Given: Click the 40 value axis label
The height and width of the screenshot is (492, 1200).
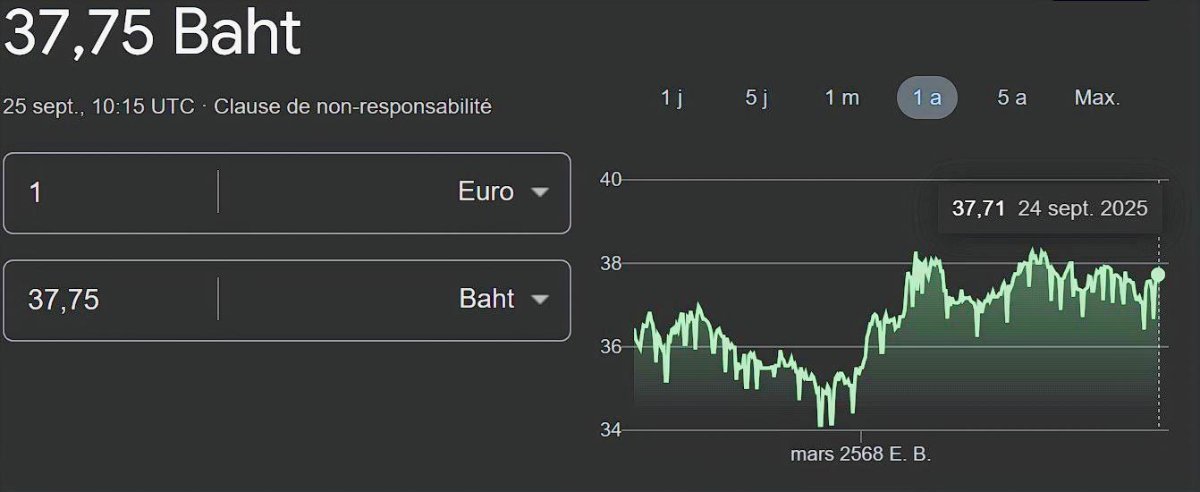Looking at the screenshot, I should click(x=610, y=180).
